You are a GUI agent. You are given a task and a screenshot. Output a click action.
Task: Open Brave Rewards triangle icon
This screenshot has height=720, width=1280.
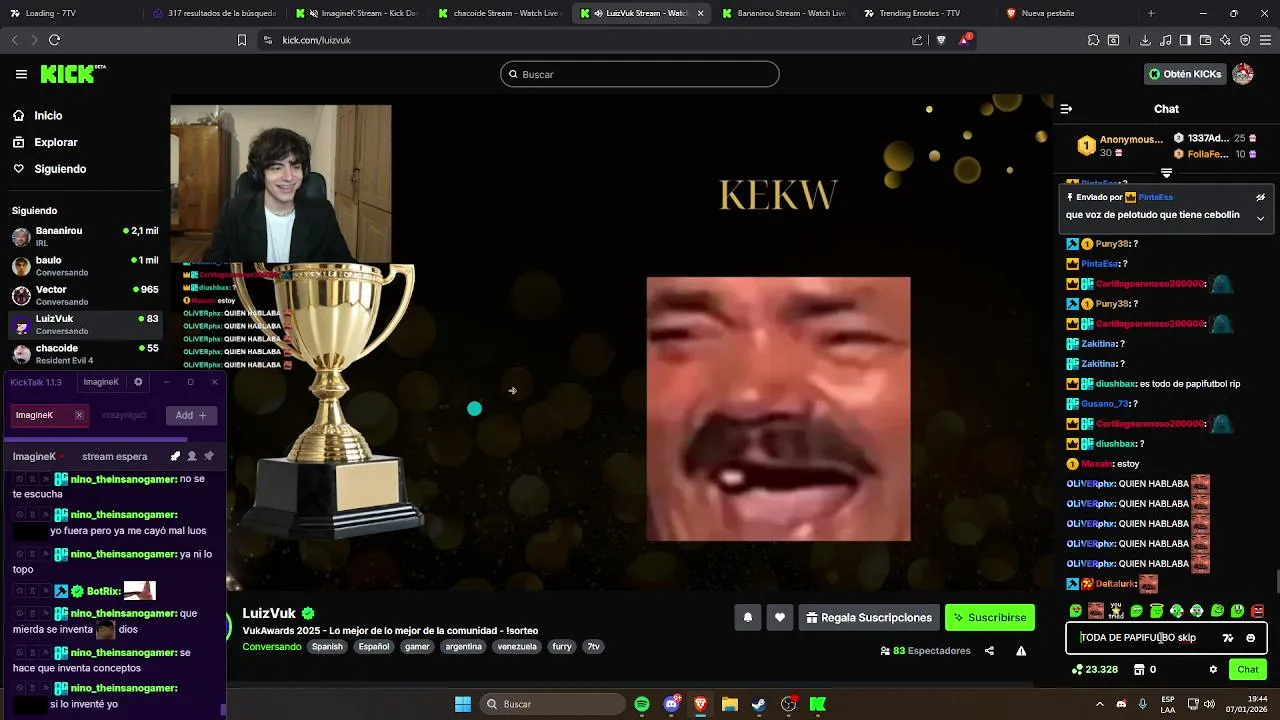tap(964, 40)
